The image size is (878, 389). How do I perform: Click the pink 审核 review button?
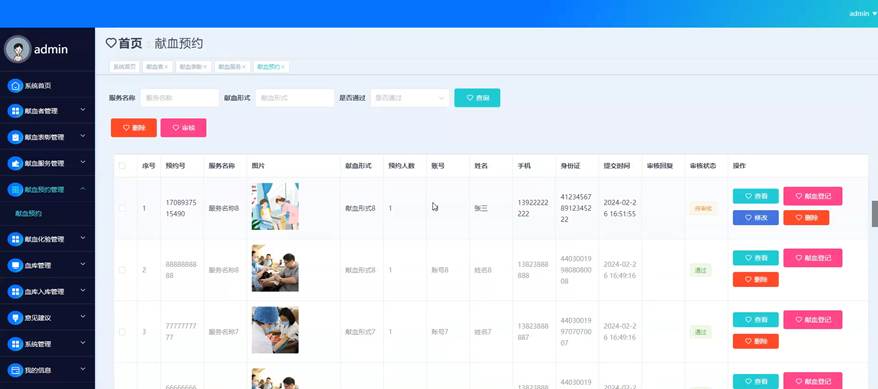(183, 128)
